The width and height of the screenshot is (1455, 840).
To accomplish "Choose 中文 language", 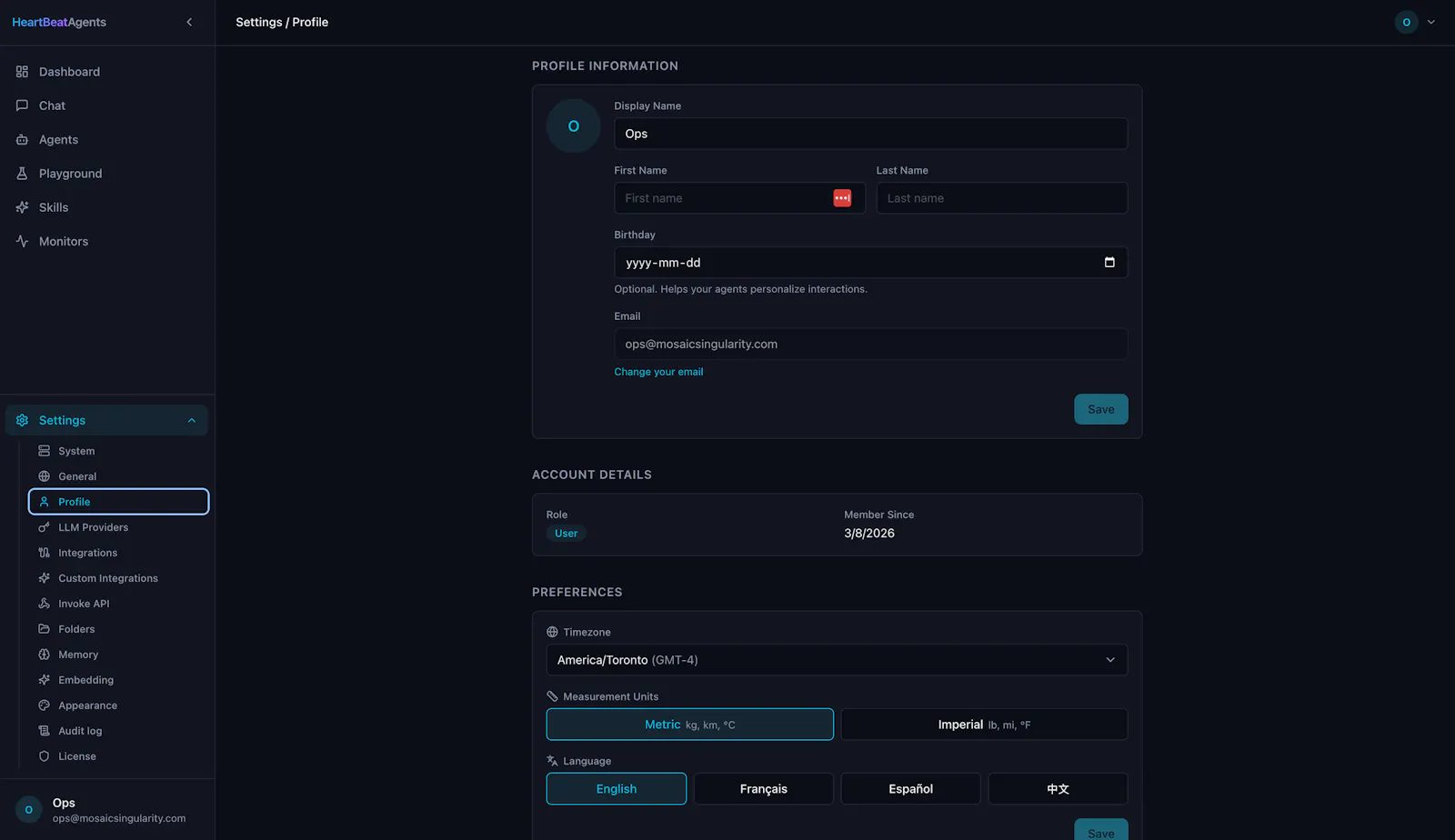I will tap(1059, 789).
